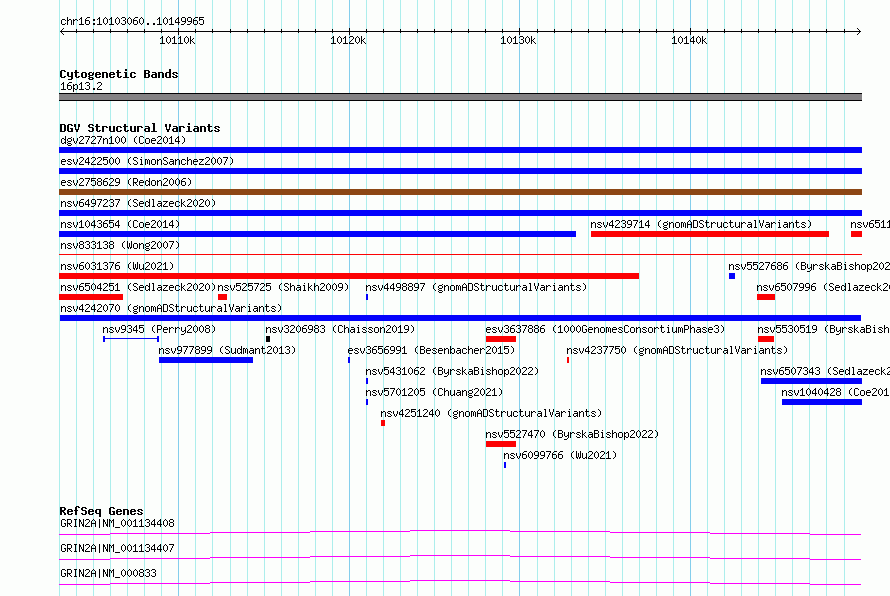Click the 10140k ruler tick label
The height and width of the screenshot is (596, 890).
[x=689, y=40]
